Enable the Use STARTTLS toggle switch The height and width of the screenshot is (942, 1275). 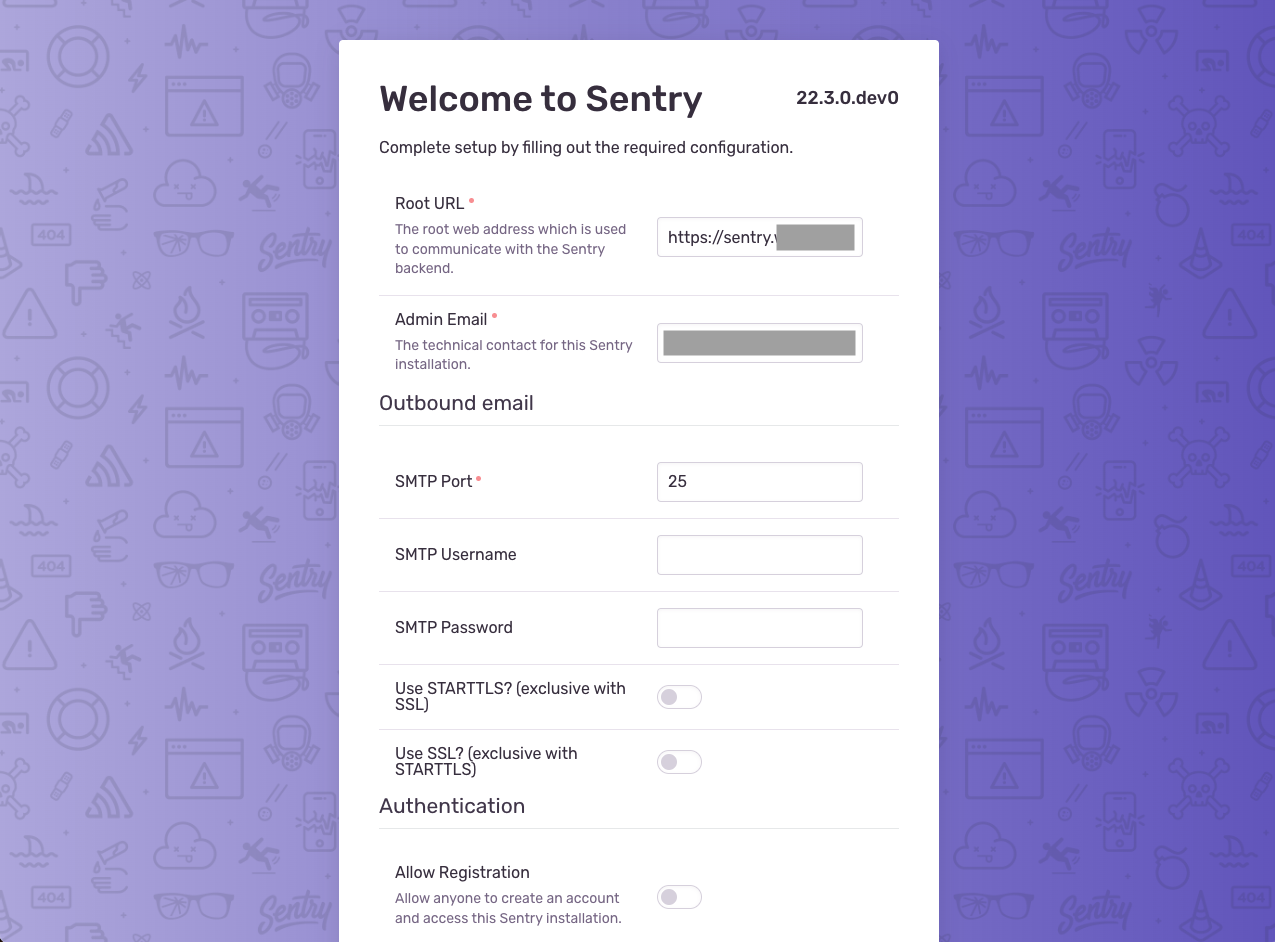(679, 697)
